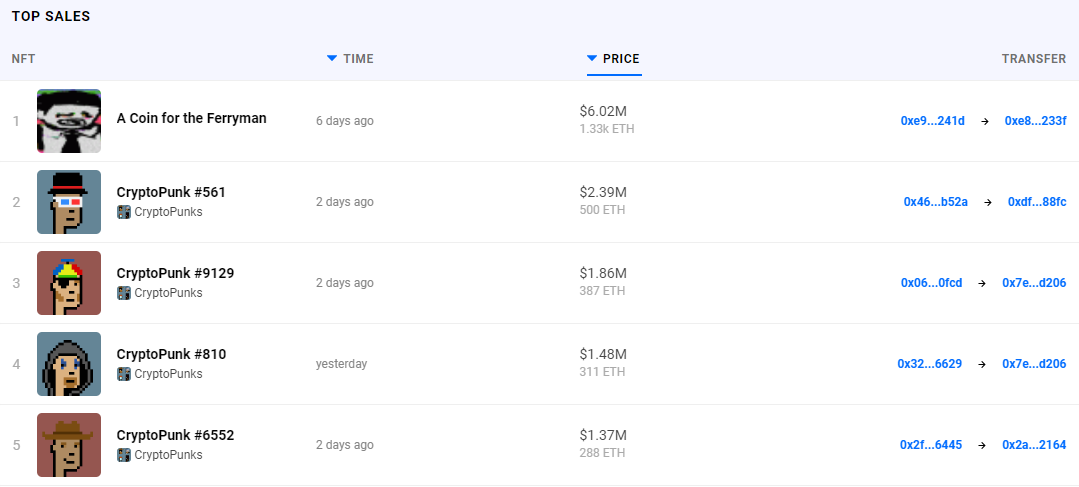Open CryptoPunk #810 title link
Screen dimensions: 1079x487
[x=171, y=354]
